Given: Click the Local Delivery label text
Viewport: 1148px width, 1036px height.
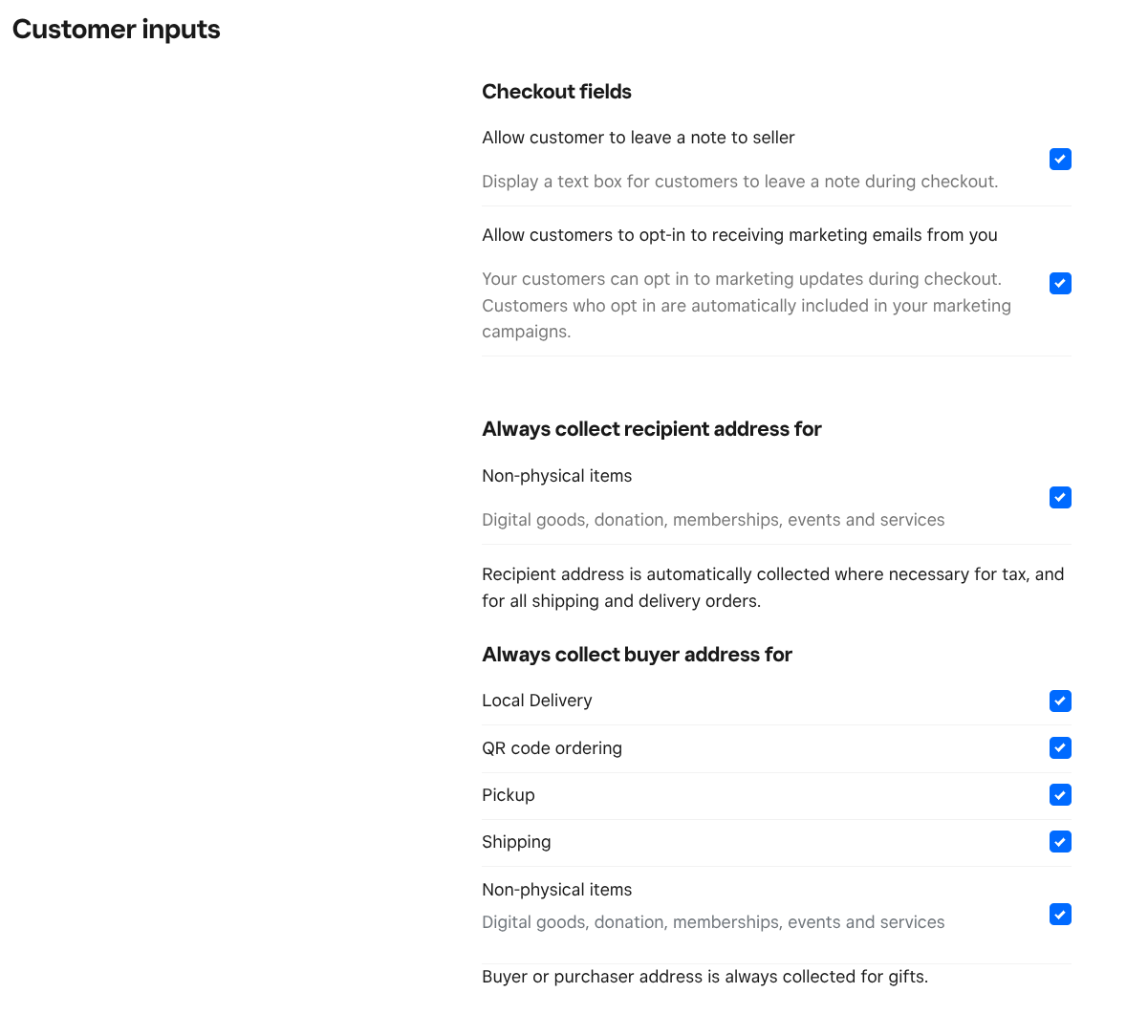Looking at the screenshot, I should tap(536, 701).
